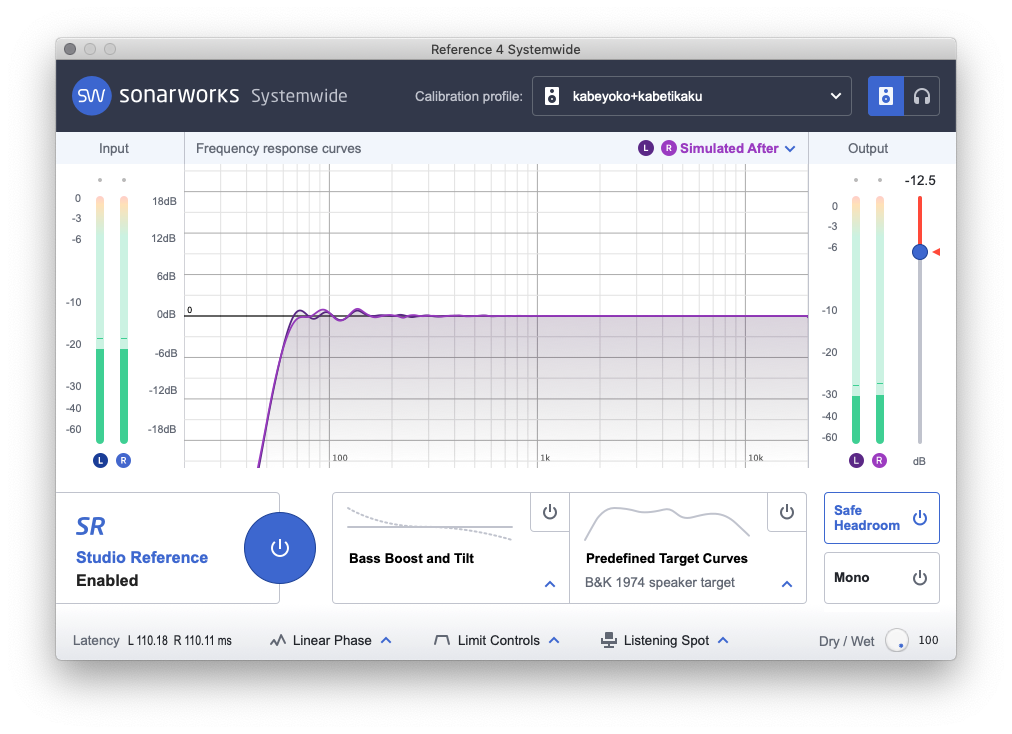Click the Dry / Wet knob
Viewport: 1012px width, 734px height.
pyautogui.click(x=896, y=640)
